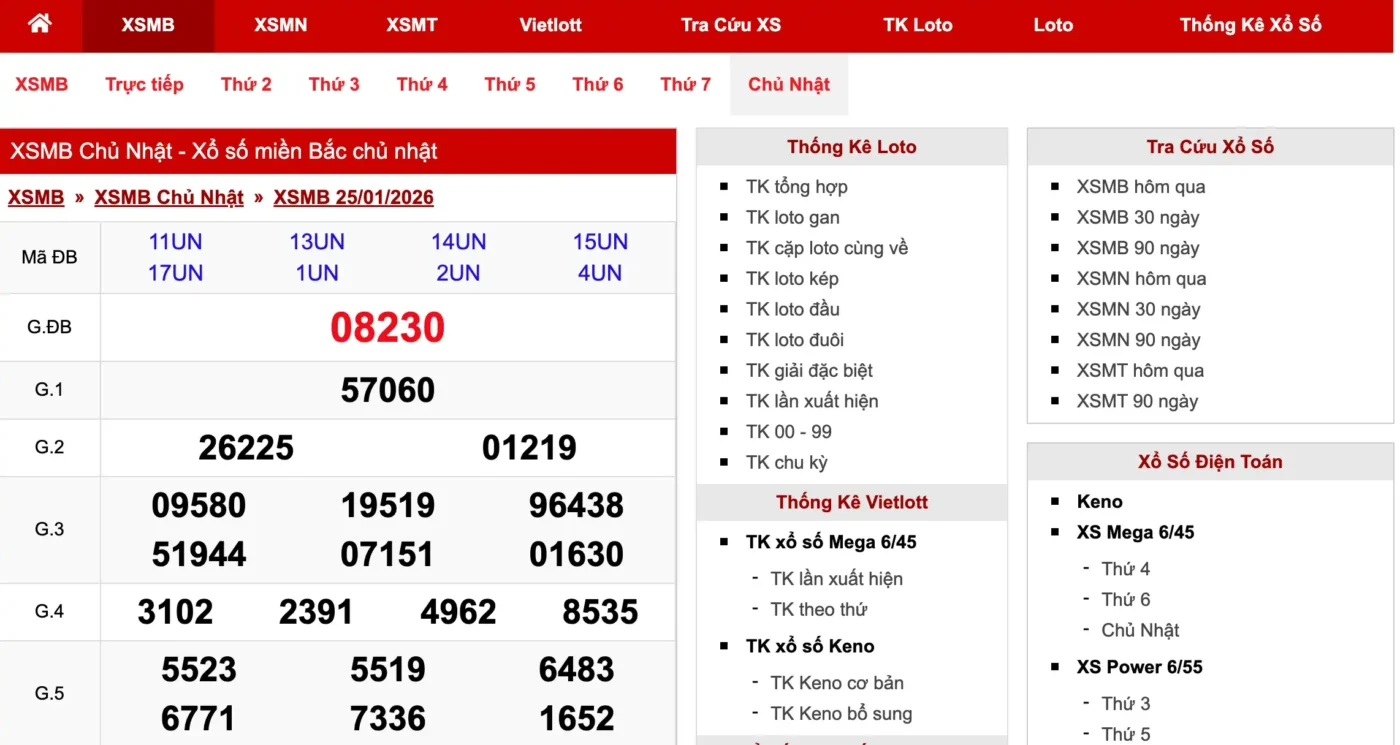Screen dimensions: 1400x745
Task: Switch to the Thứ 2 tab
Action: (x=246, y=85)
